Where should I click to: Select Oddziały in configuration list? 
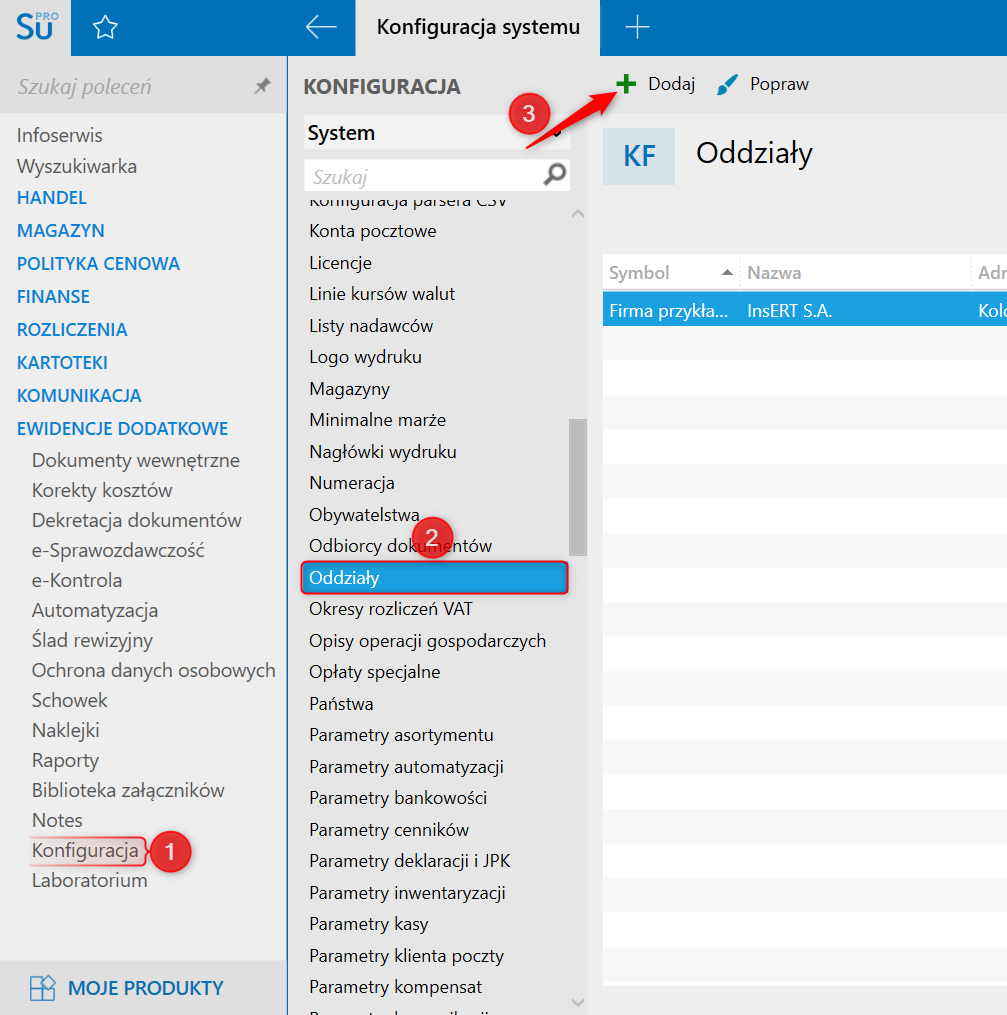point(433,578)
